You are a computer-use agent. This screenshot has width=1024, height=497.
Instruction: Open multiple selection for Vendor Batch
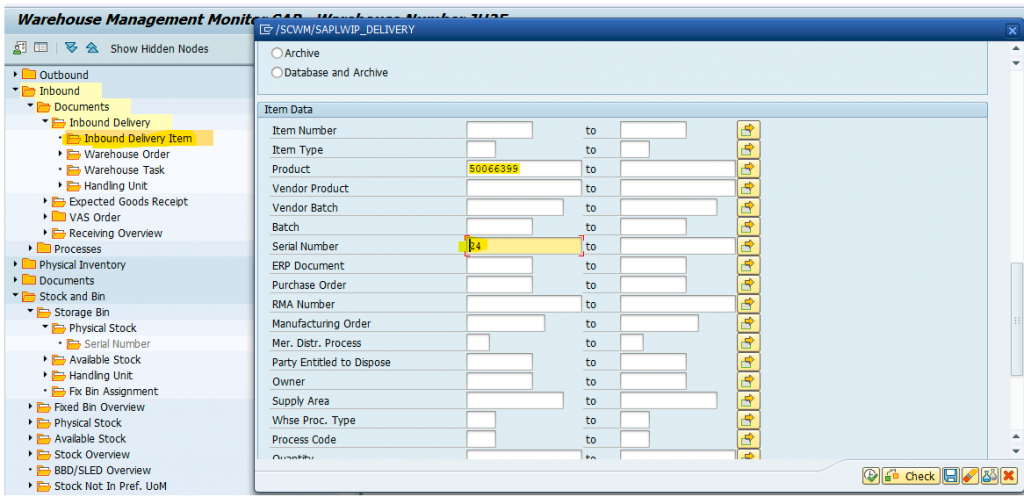[748, 208]
